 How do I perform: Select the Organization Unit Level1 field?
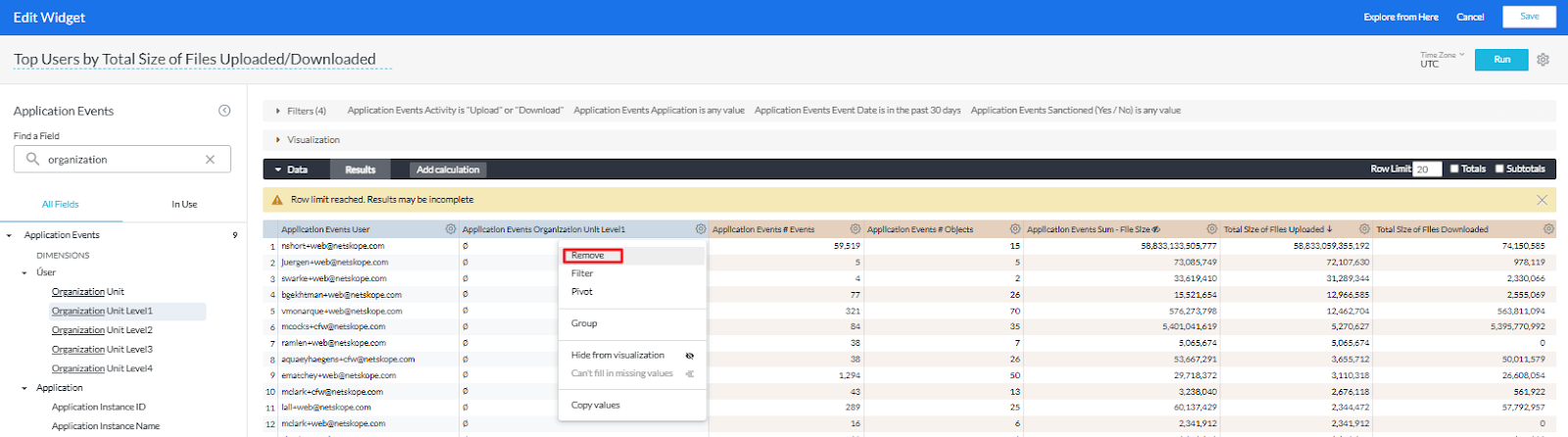point(102,311)
